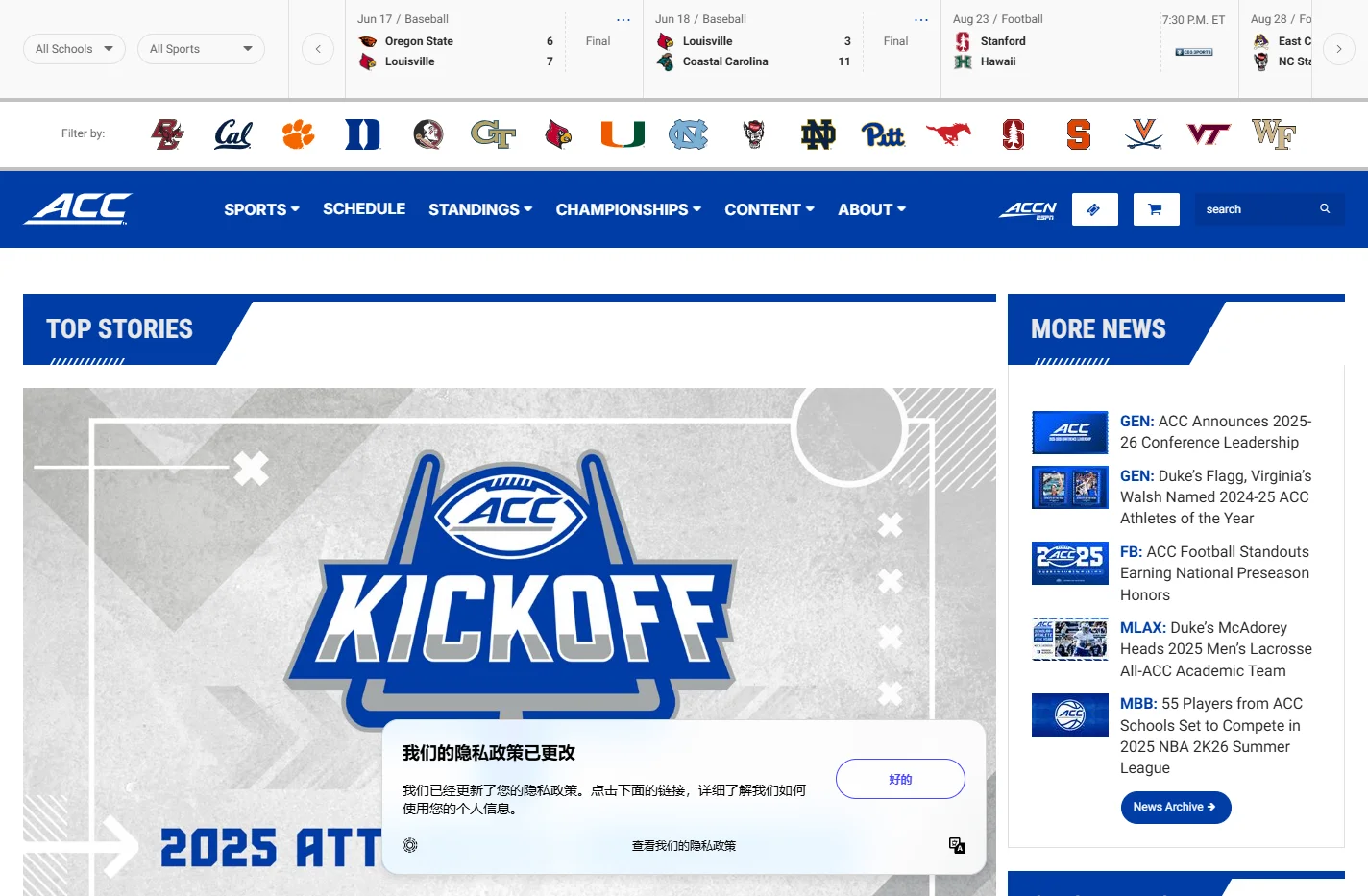Filter by Louisville cardinal logo
1368x896 pixels.
(x=558, y=134)
